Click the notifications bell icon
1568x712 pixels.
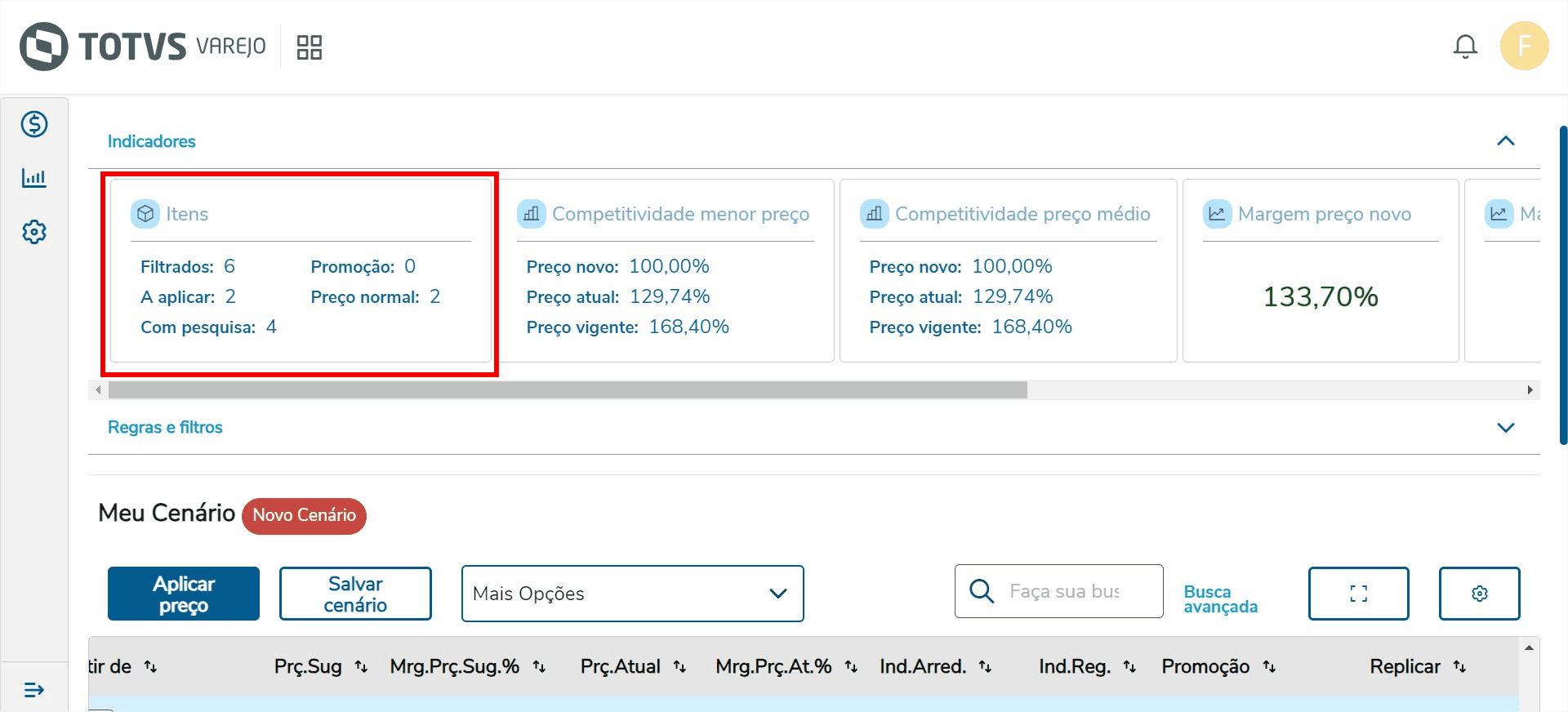click(1465, 47)
